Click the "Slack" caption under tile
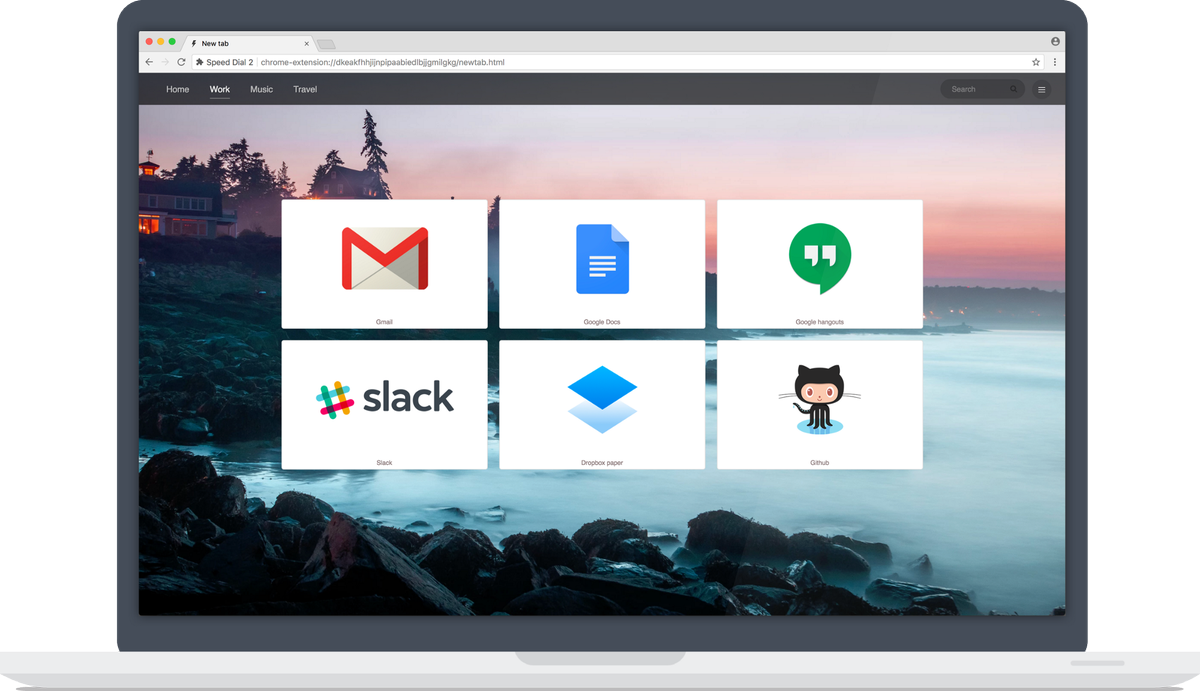This screenshot has width=1200, height=691. click(384, 463)
